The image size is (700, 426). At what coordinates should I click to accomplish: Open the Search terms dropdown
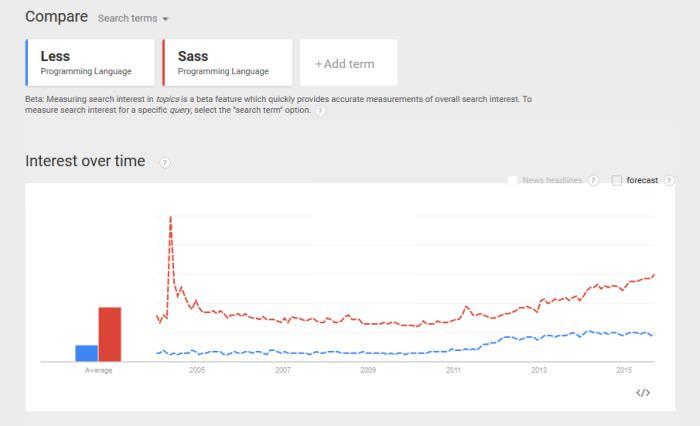tap(133, 18)
